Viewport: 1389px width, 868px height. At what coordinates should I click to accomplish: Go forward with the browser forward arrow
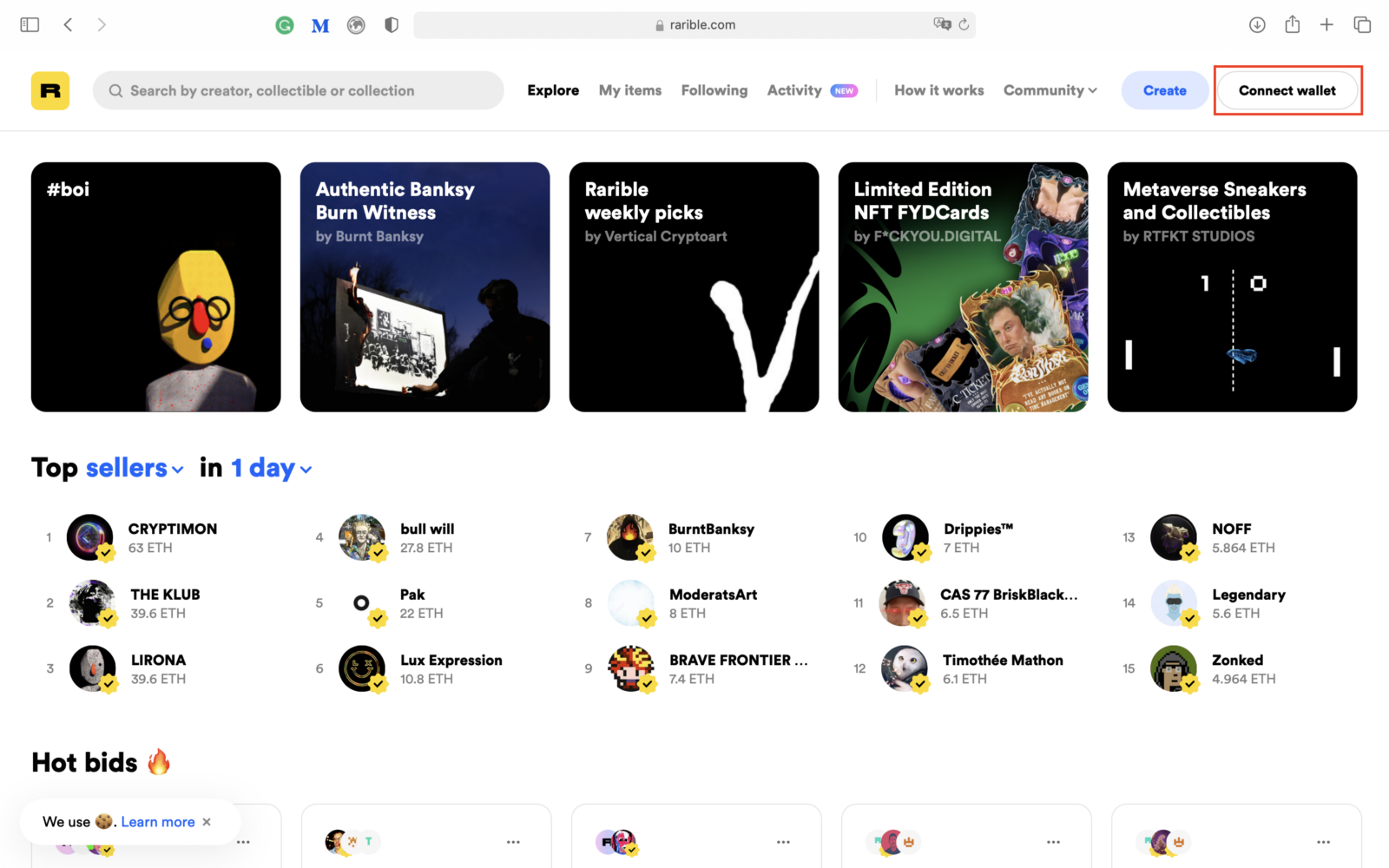point(102,25)
